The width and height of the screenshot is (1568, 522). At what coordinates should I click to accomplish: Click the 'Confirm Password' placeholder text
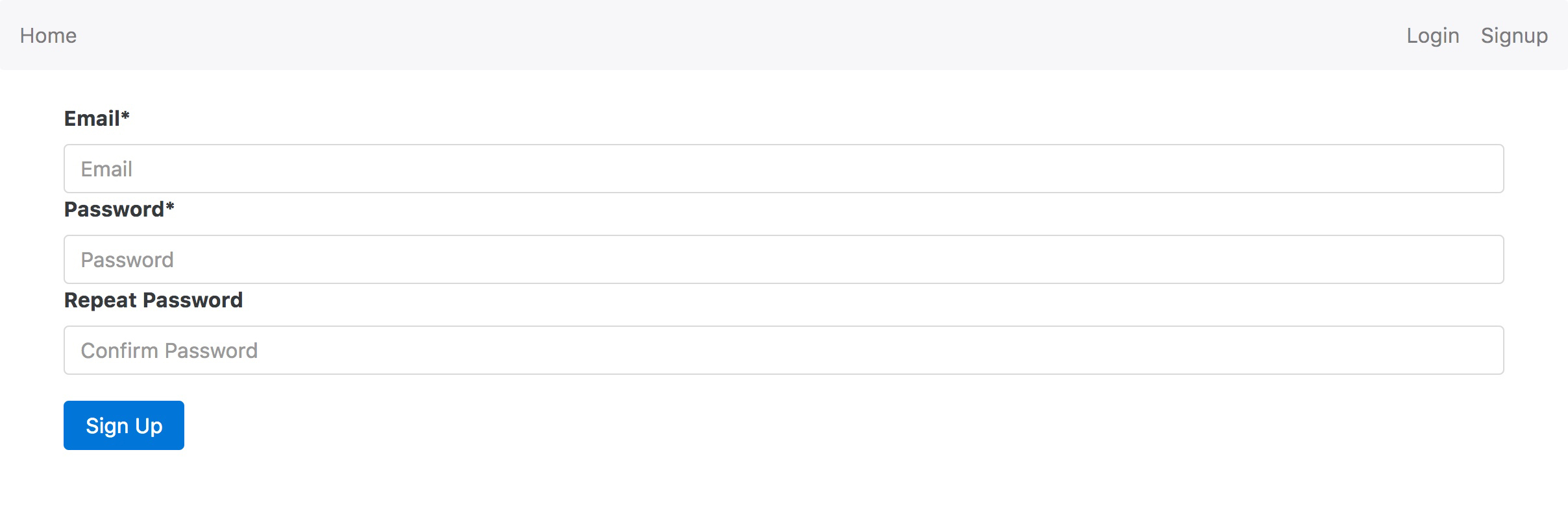coord(169,351)
